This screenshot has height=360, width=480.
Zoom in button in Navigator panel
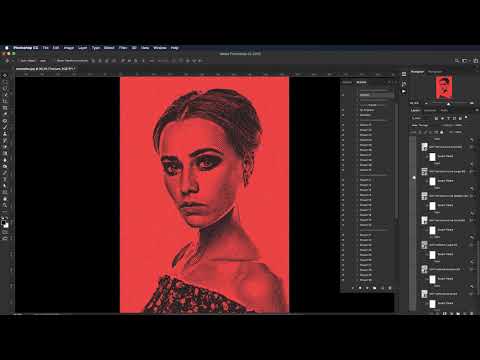[x=472, y=104]
